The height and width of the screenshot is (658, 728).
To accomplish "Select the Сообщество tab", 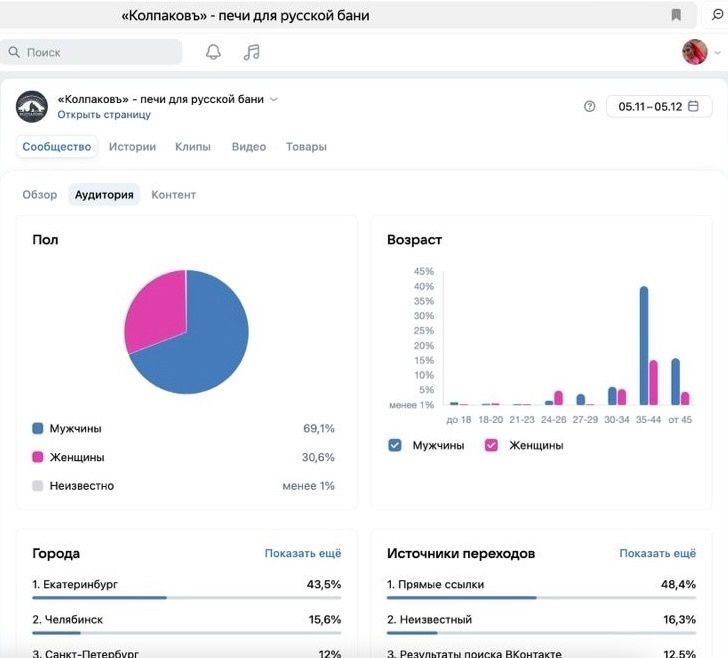I will [x=57, y=147].
